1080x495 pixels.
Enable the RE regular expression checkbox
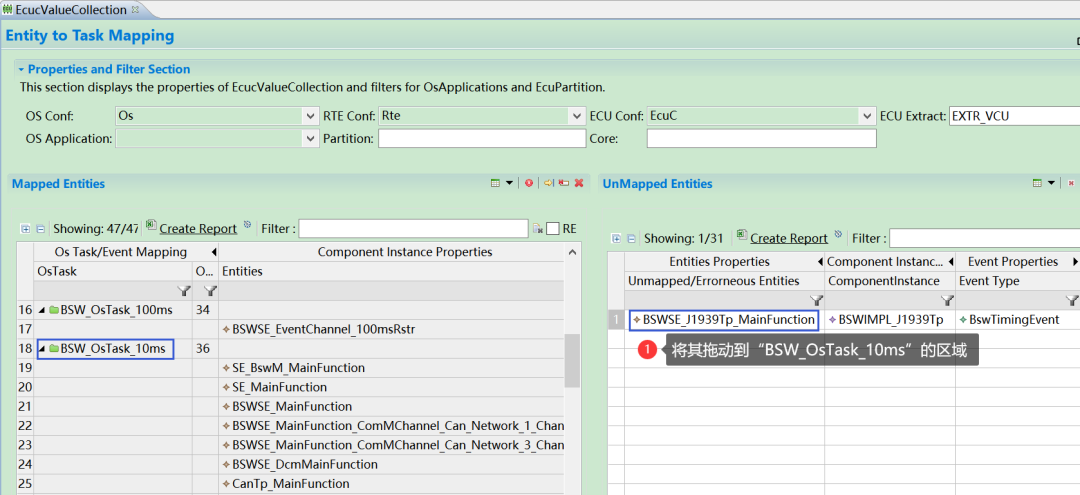coord(553,229)
